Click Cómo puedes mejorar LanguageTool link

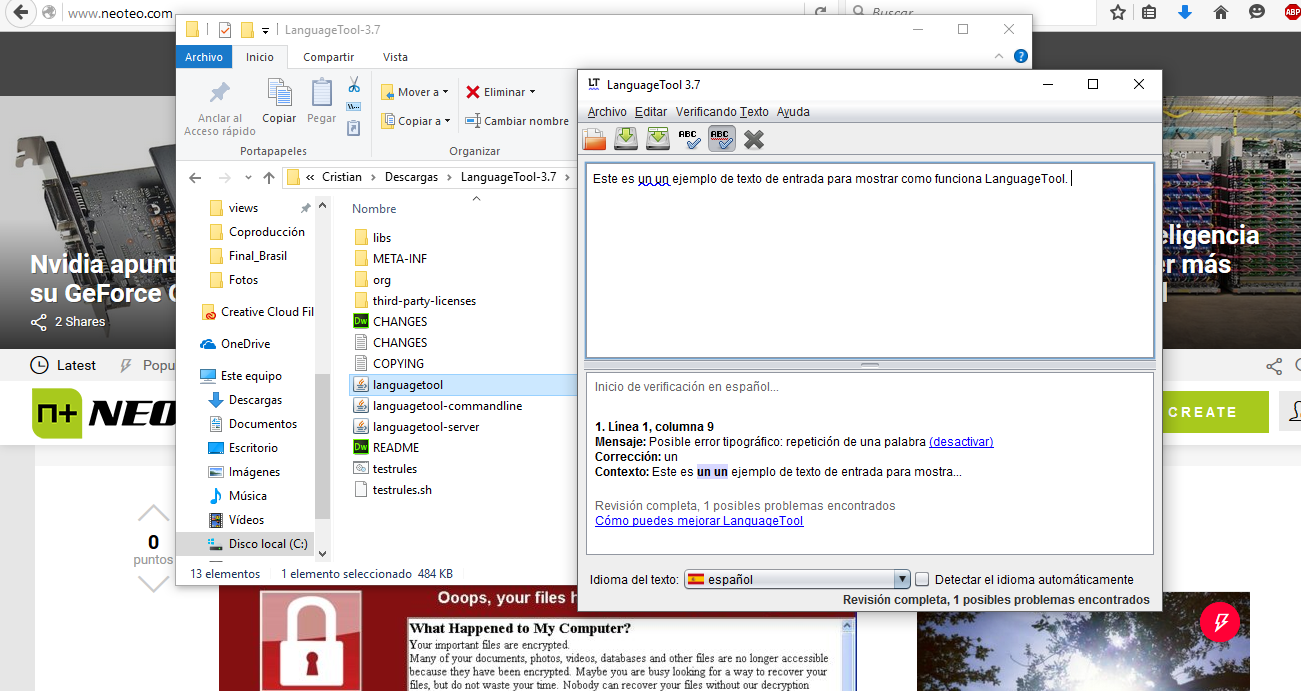click(x=699, y=521)
